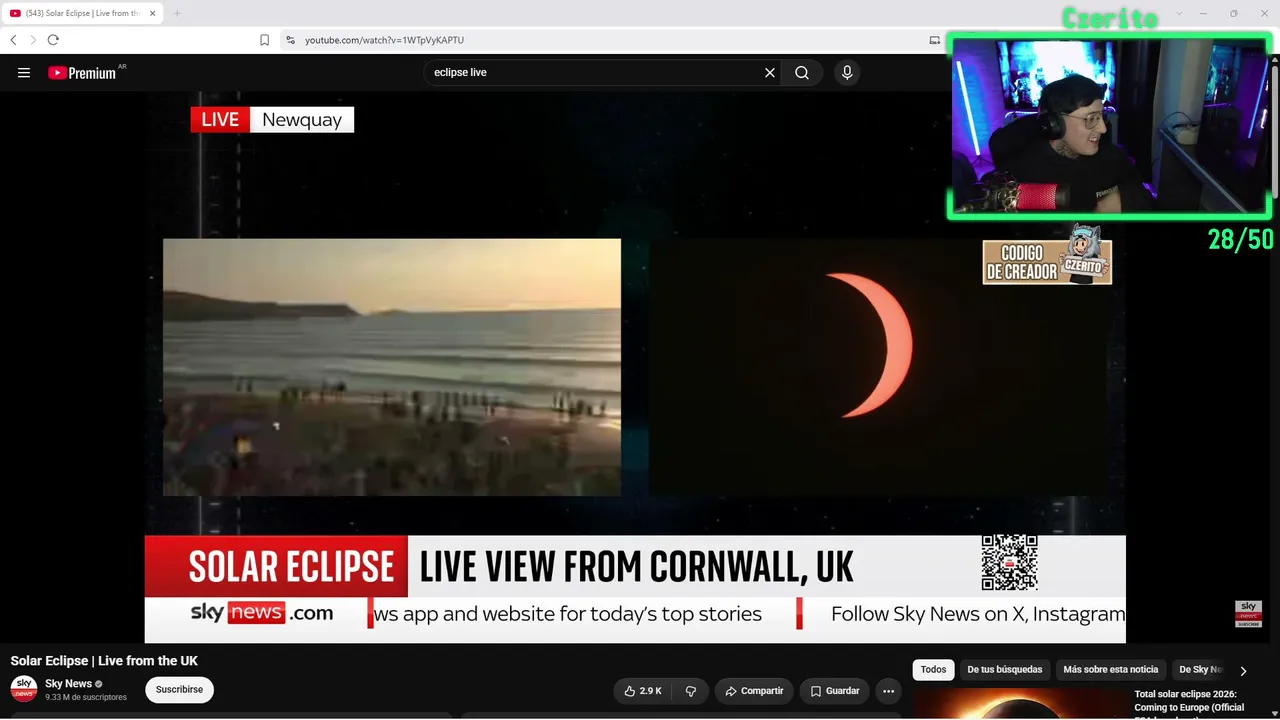Viewport: 1280px width, 720px height.
Task: Bookmark this page in the browser
Action: pos(264,40)
